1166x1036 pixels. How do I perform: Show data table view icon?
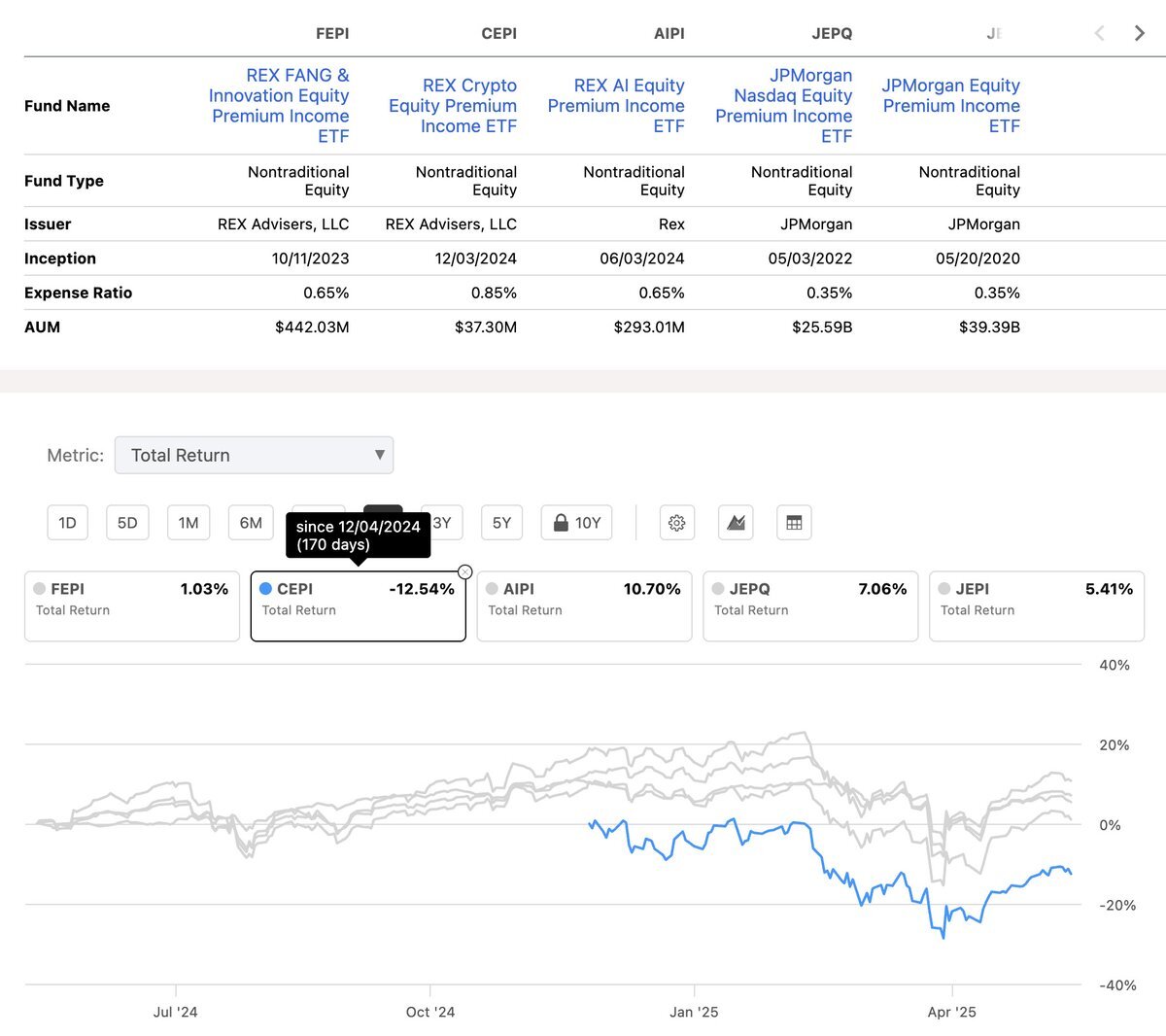[x=794, y=523]
